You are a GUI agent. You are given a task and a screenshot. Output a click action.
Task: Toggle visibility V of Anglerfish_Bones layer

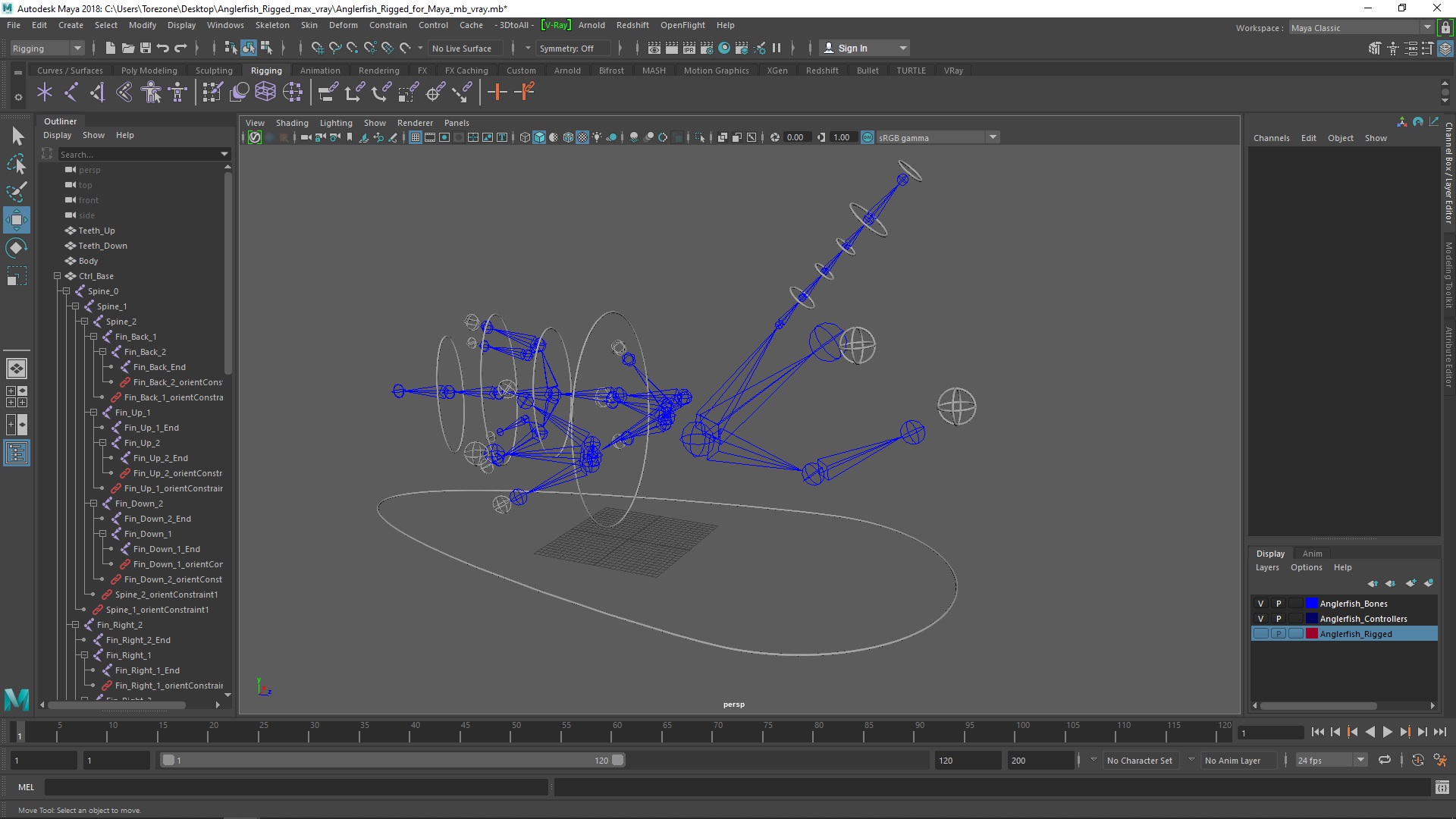(1260, 604)
